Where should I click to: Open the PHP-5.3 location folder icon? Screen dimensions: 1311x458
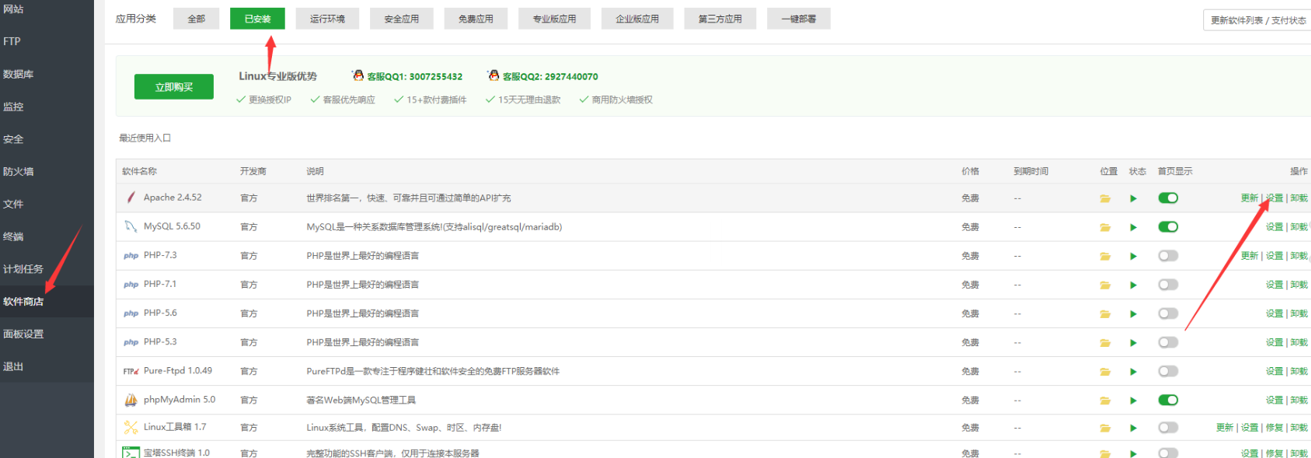[x=1105, y=342]
